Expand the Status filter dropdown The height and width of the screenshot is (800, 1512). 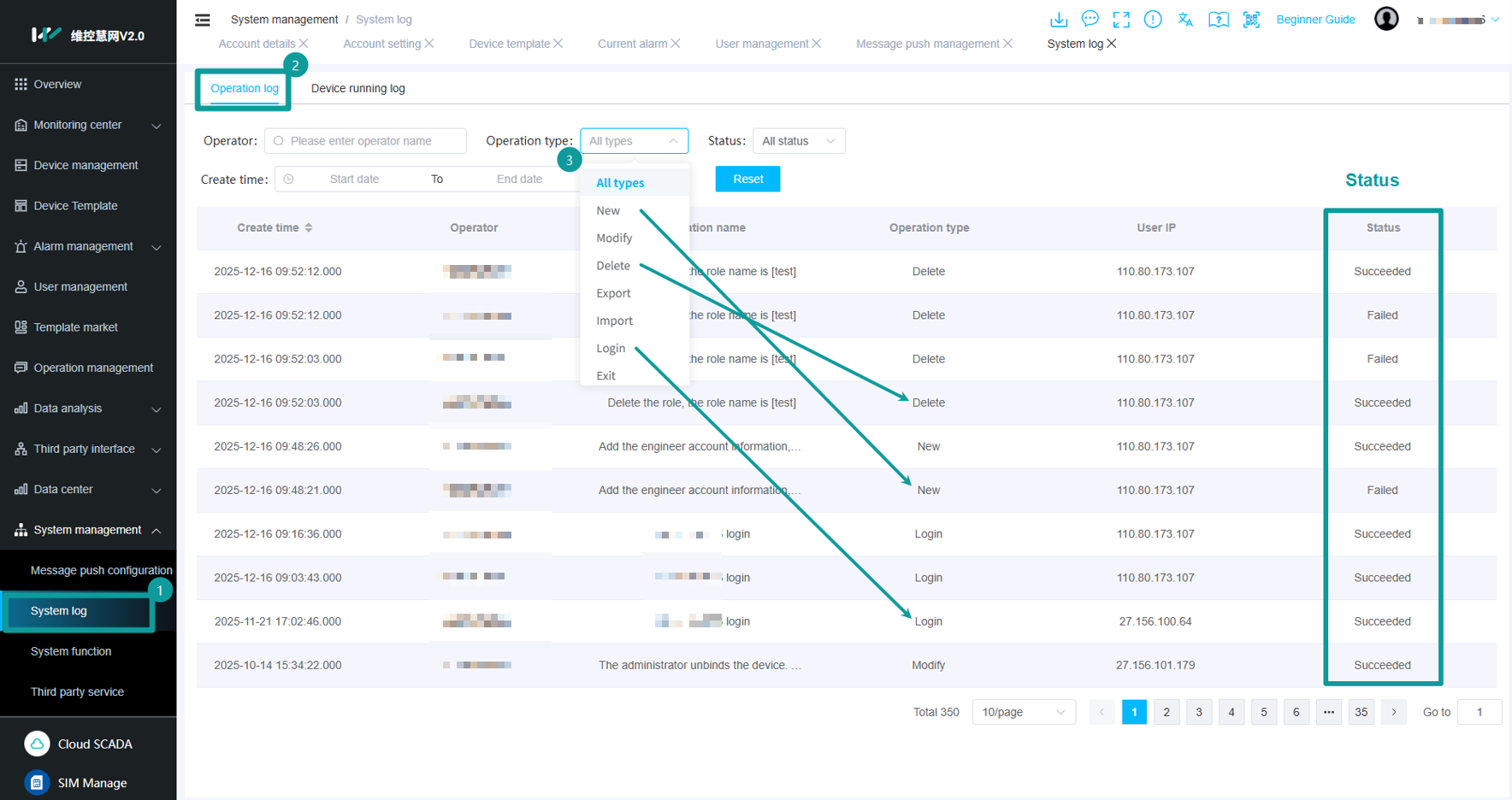click(798, 141)
